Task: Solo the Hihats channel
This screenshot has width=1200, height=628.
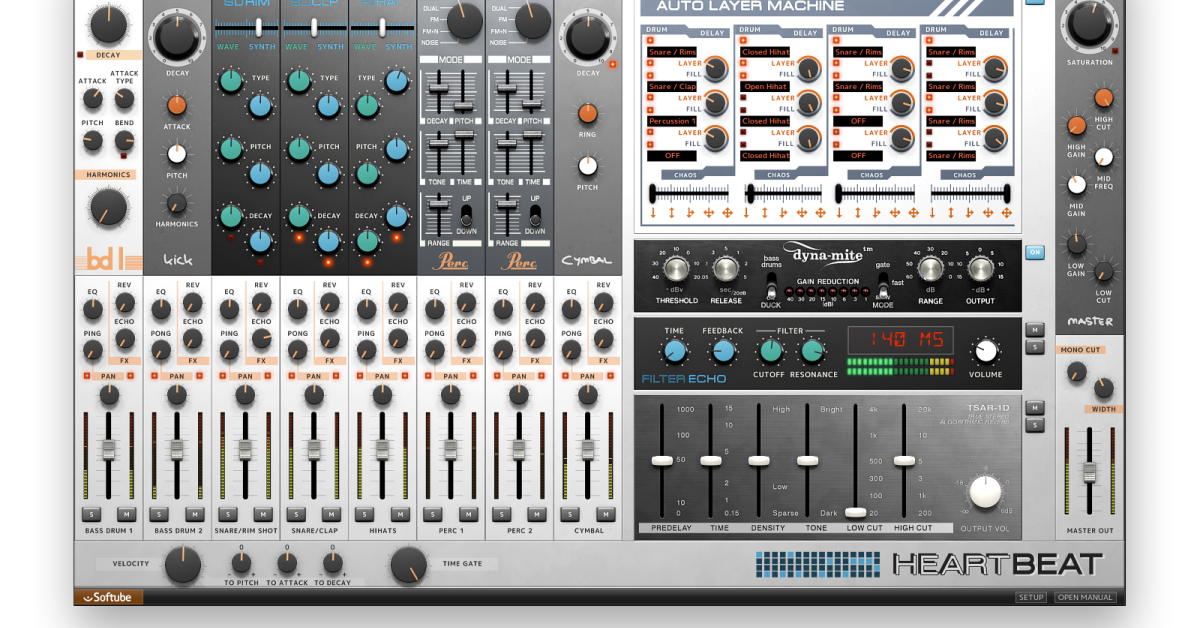Action: point(364,514)
